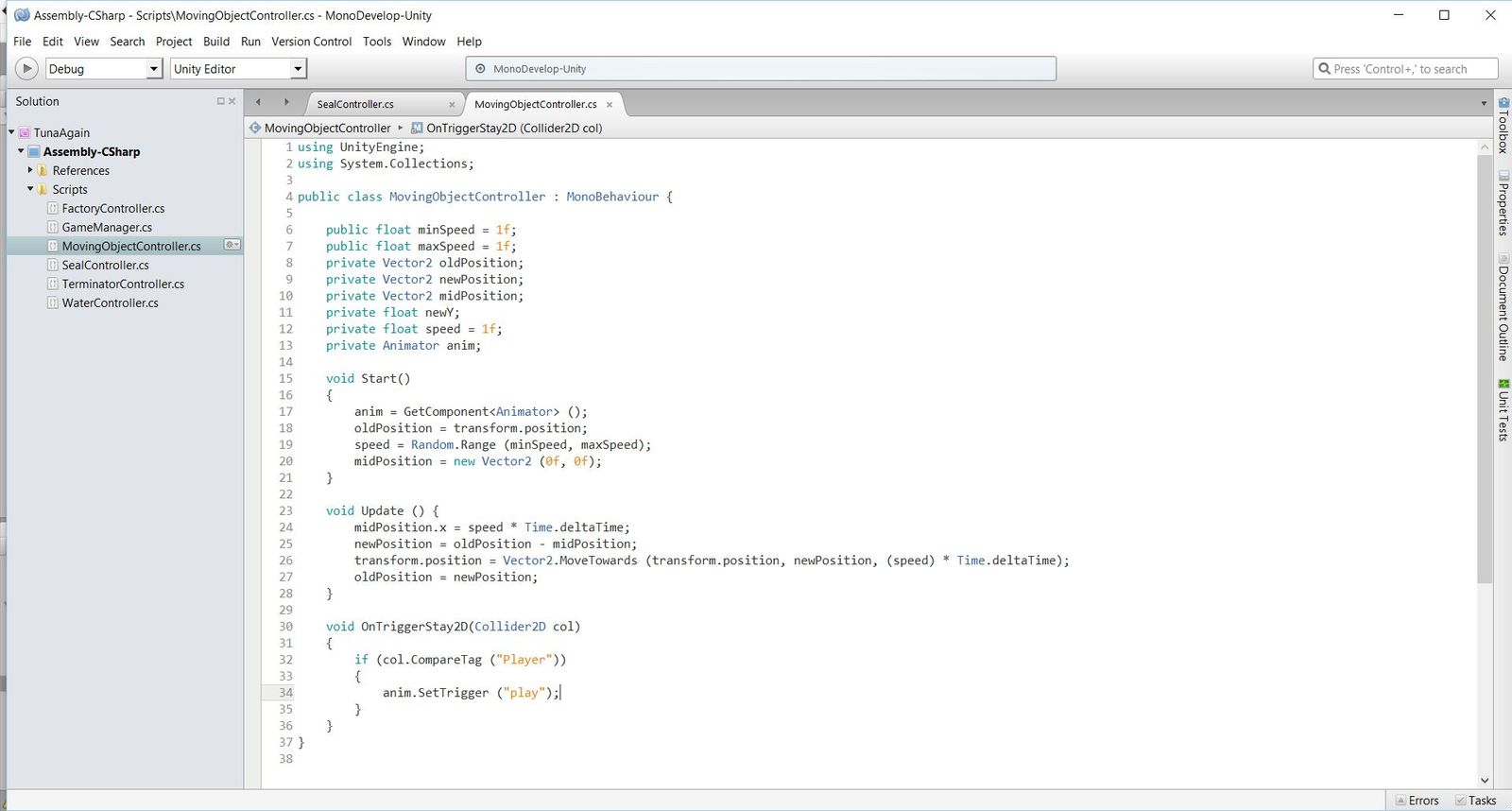The image size is (1512, 811).
Task: Click the editor scrollbar up arrow
Action: click(1485, 147)
